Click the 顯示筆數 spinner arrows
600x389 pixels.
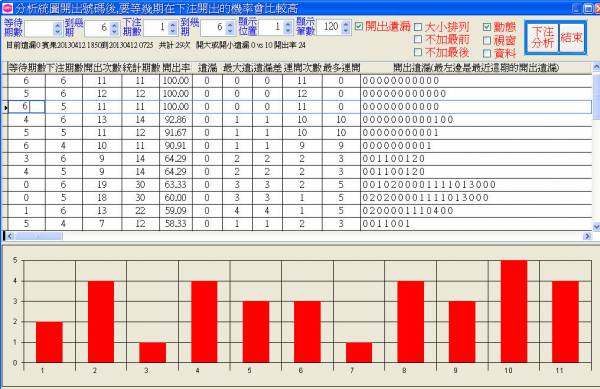pos(346,28)
